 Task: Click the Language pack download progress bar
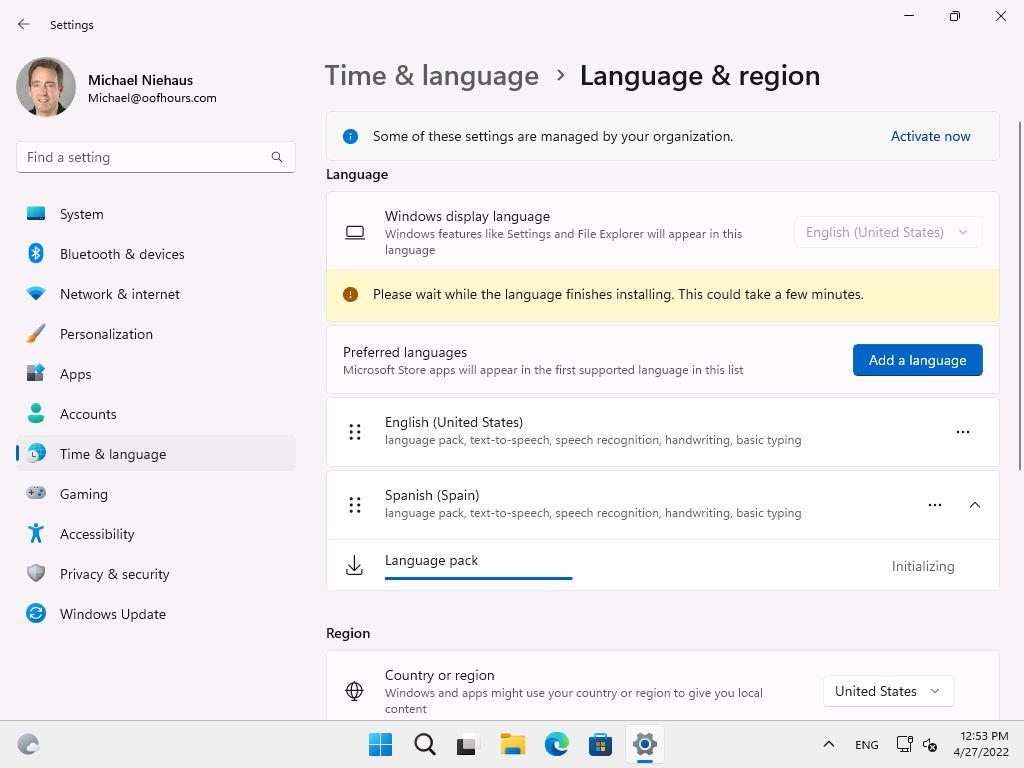[478, 578]
